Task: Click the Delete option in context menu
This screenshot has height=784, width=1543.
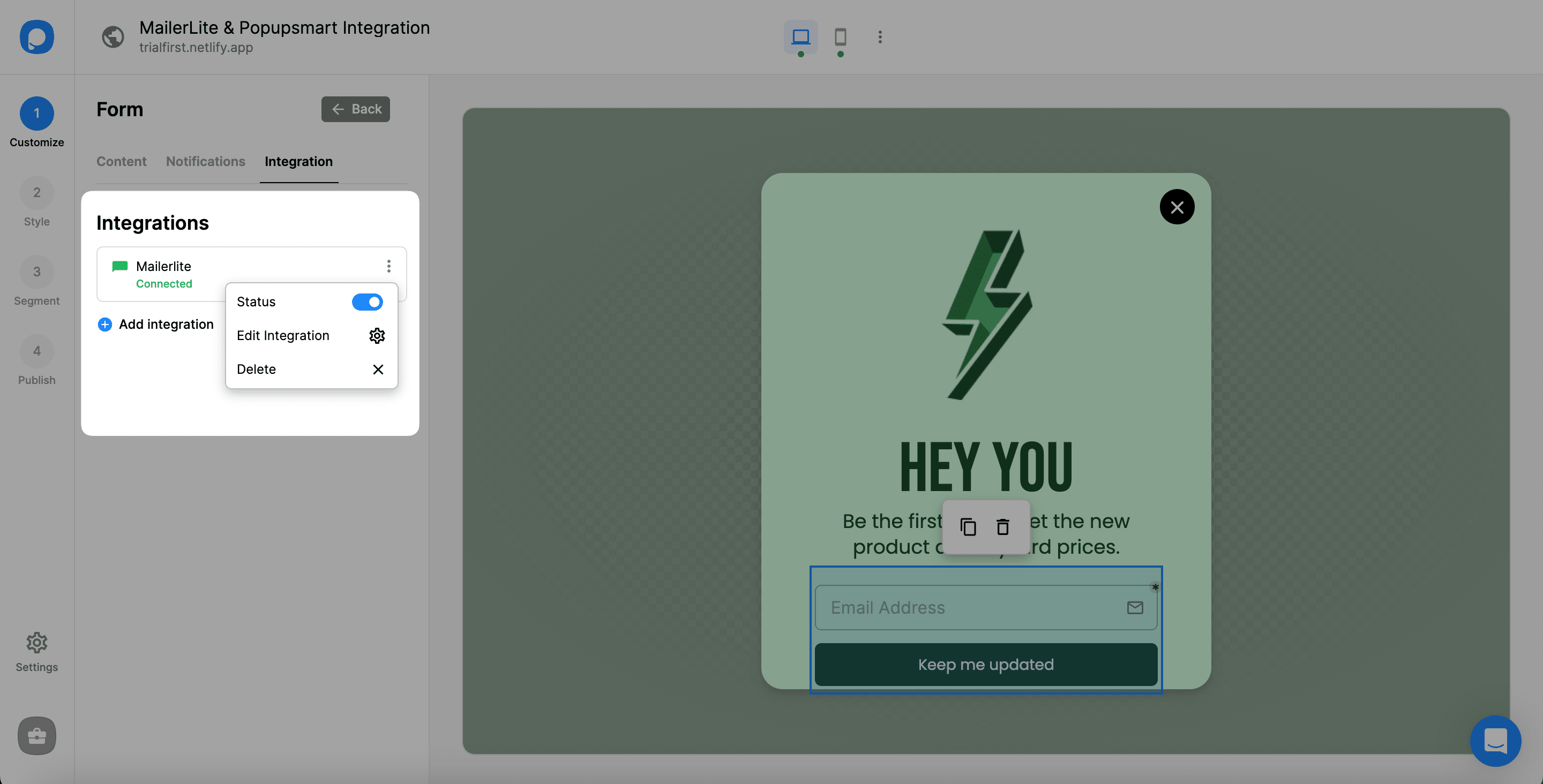Action: pyautogui.click(x=256, y=369)
